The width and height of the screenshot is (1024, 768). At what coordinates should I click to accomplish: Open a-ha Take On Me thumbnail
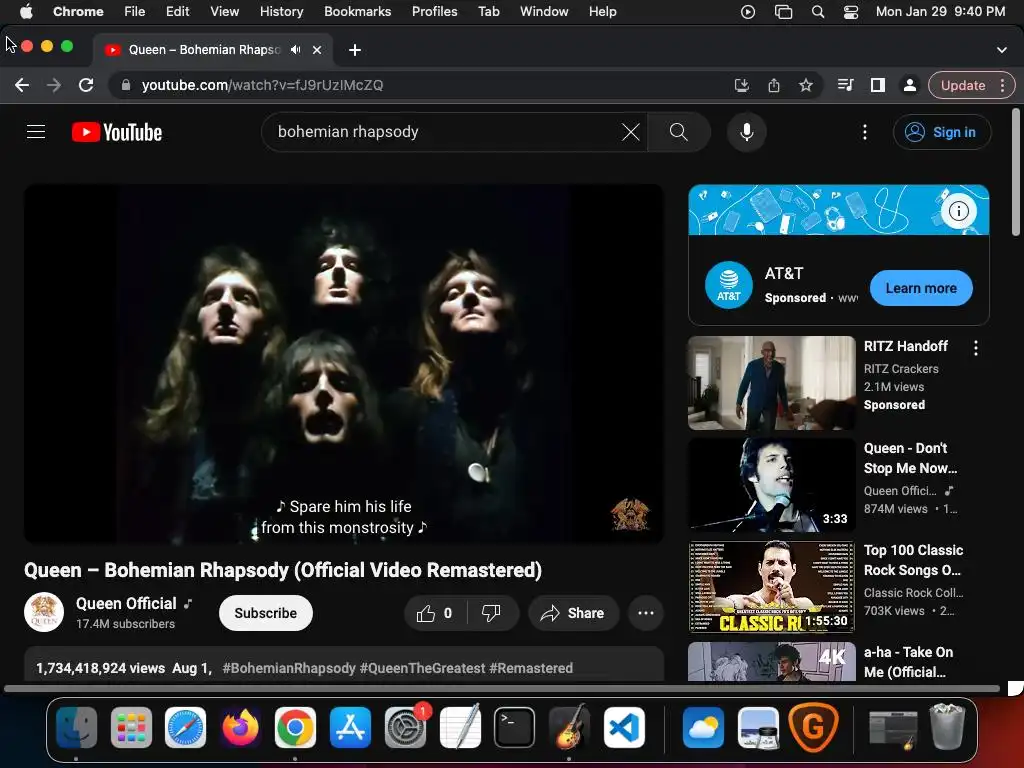[x=771, y=662]
